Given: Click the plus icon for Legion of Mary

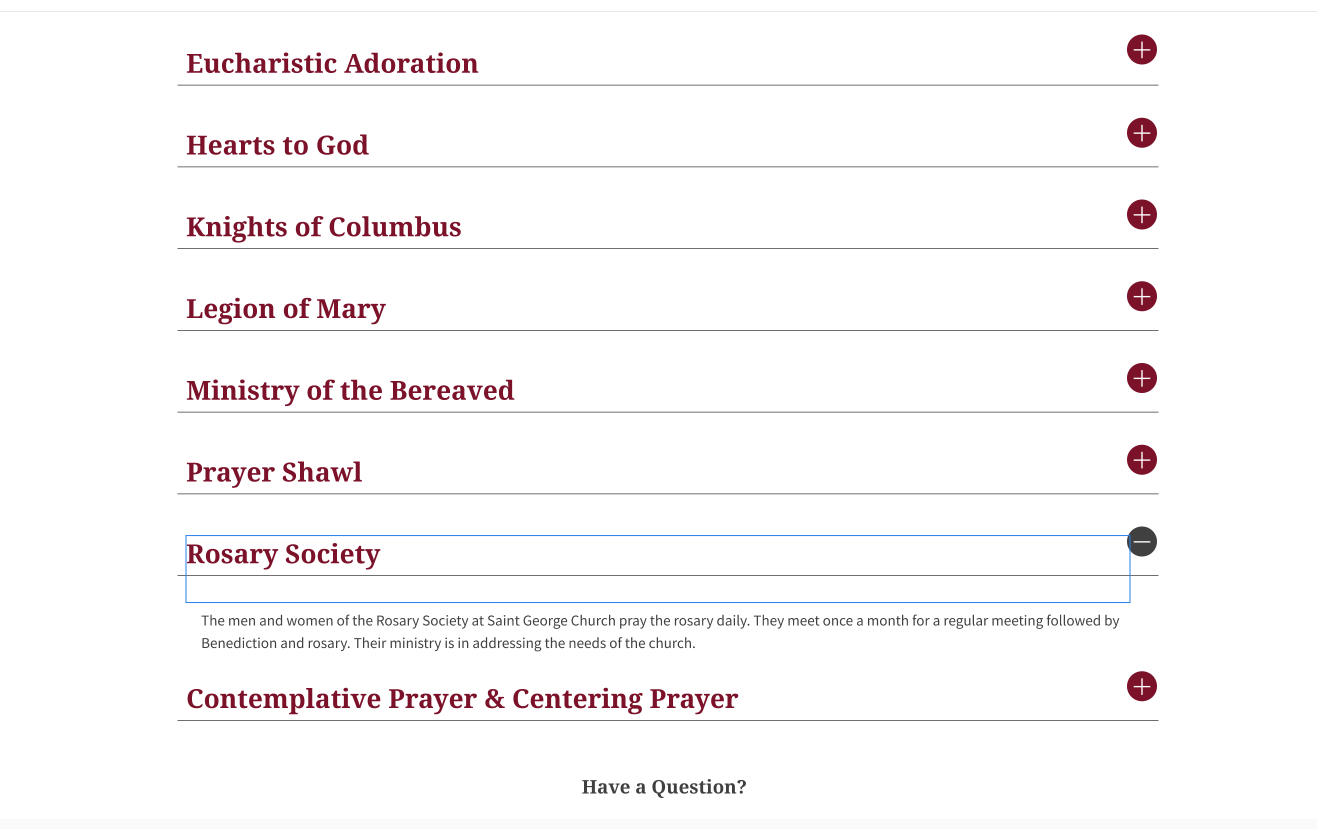Looking at the screenshot, I should click(x=1141, y=296).
